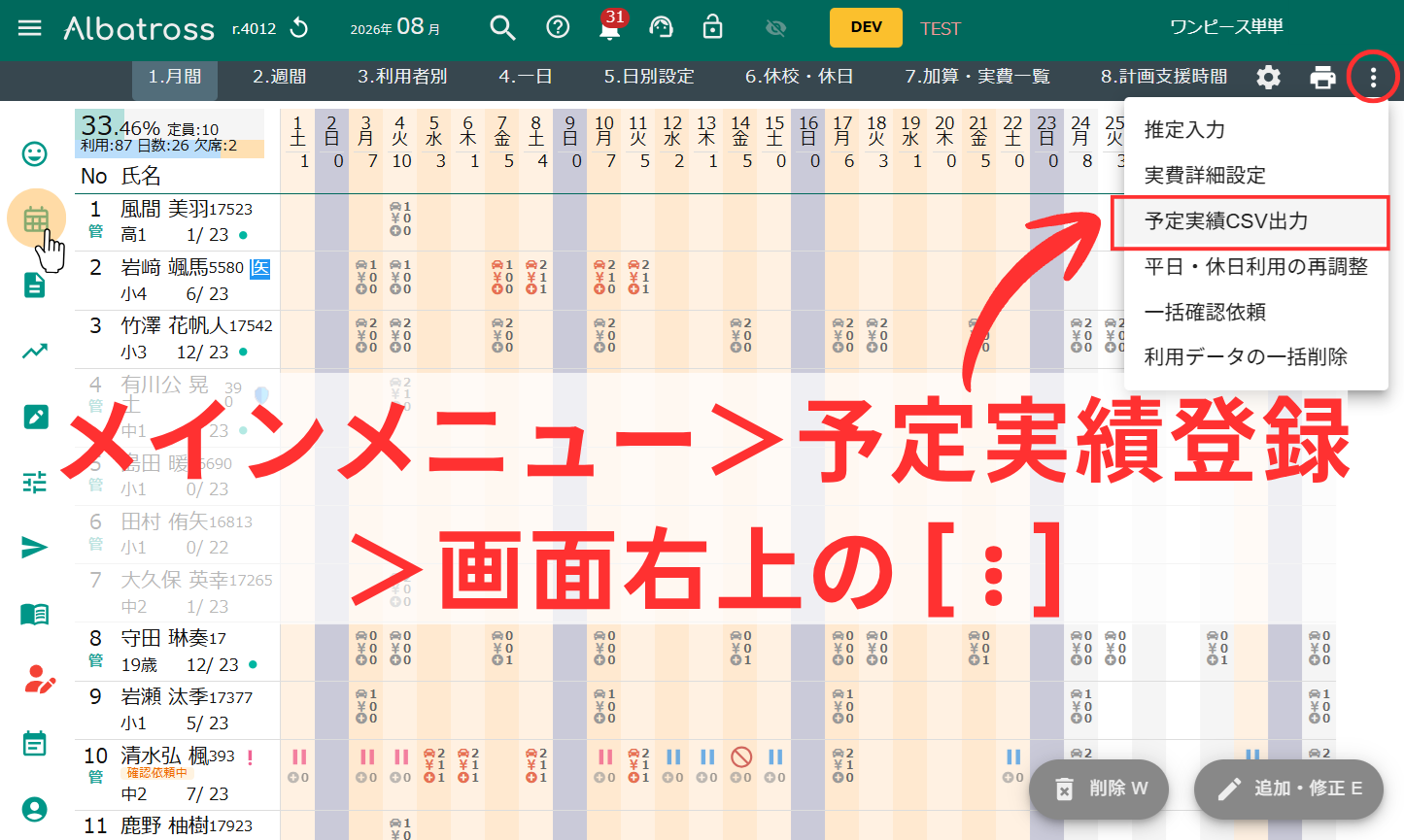Click the user edit sidebar icon
Viewport: 1404px width, 840px height.
coord(39,679)
